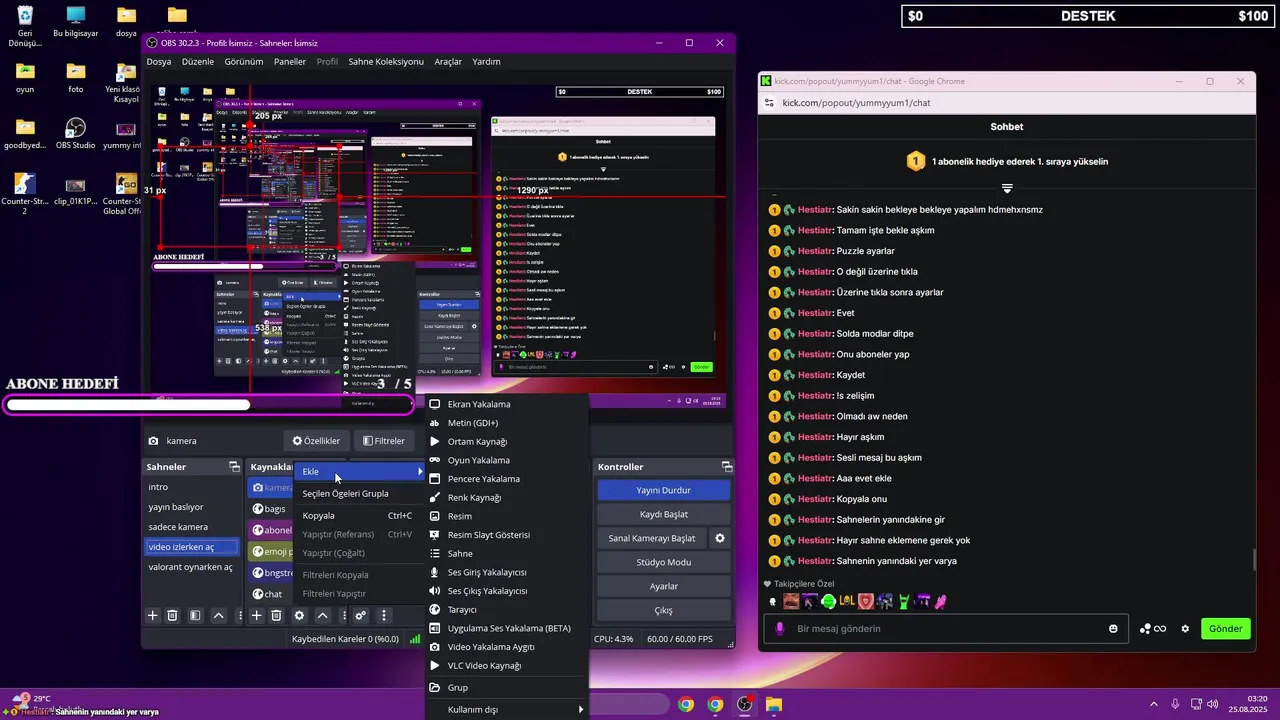Open the Araçlar menu
Screen dimensions: 1280x720
click(x=448, y=62)
